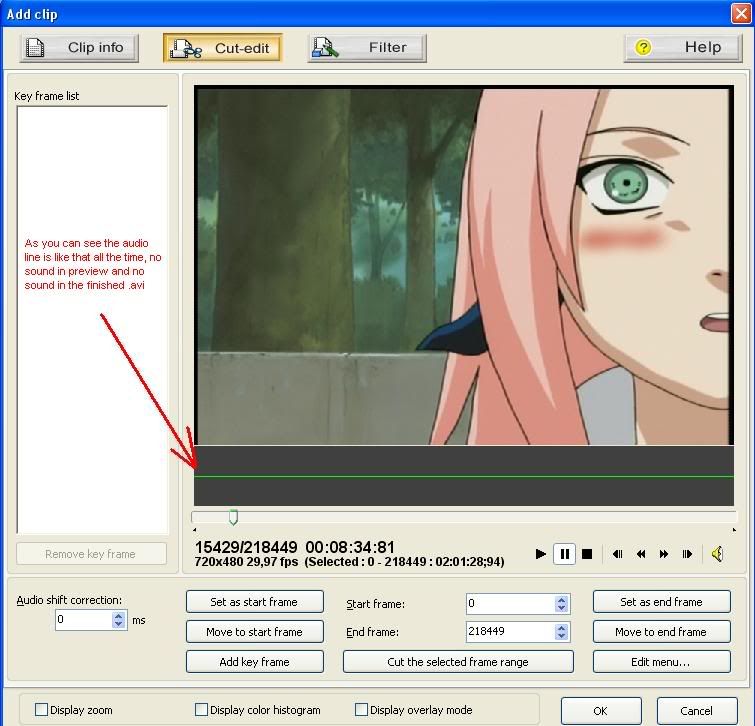This screenshot has height=726, width=755.
Task: Click Set as start frame
Action: 255,602
